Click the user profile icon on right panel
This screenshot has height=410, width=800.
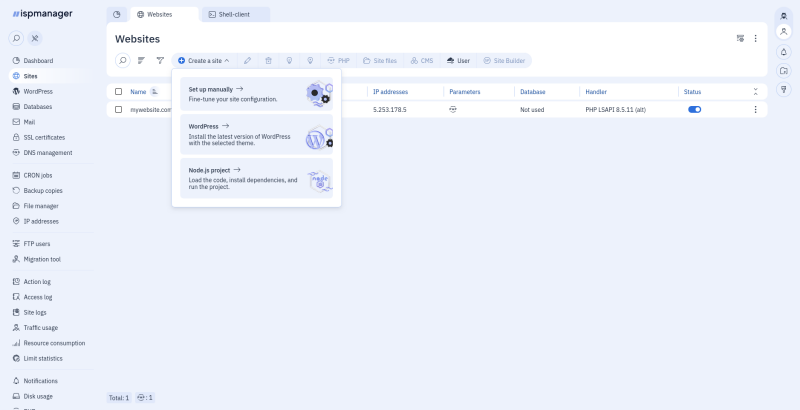tap(784, 32)
